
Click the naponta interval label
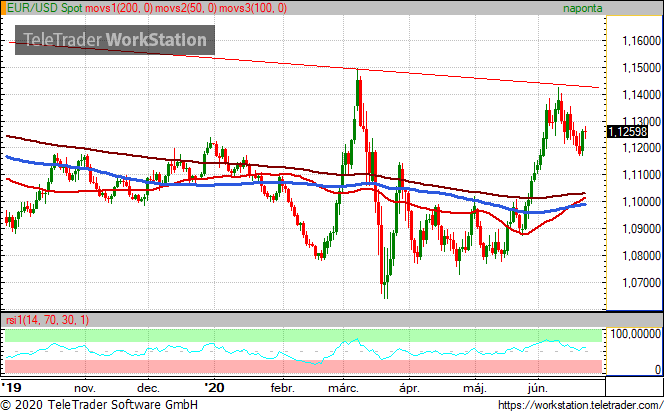coord(582,8)
